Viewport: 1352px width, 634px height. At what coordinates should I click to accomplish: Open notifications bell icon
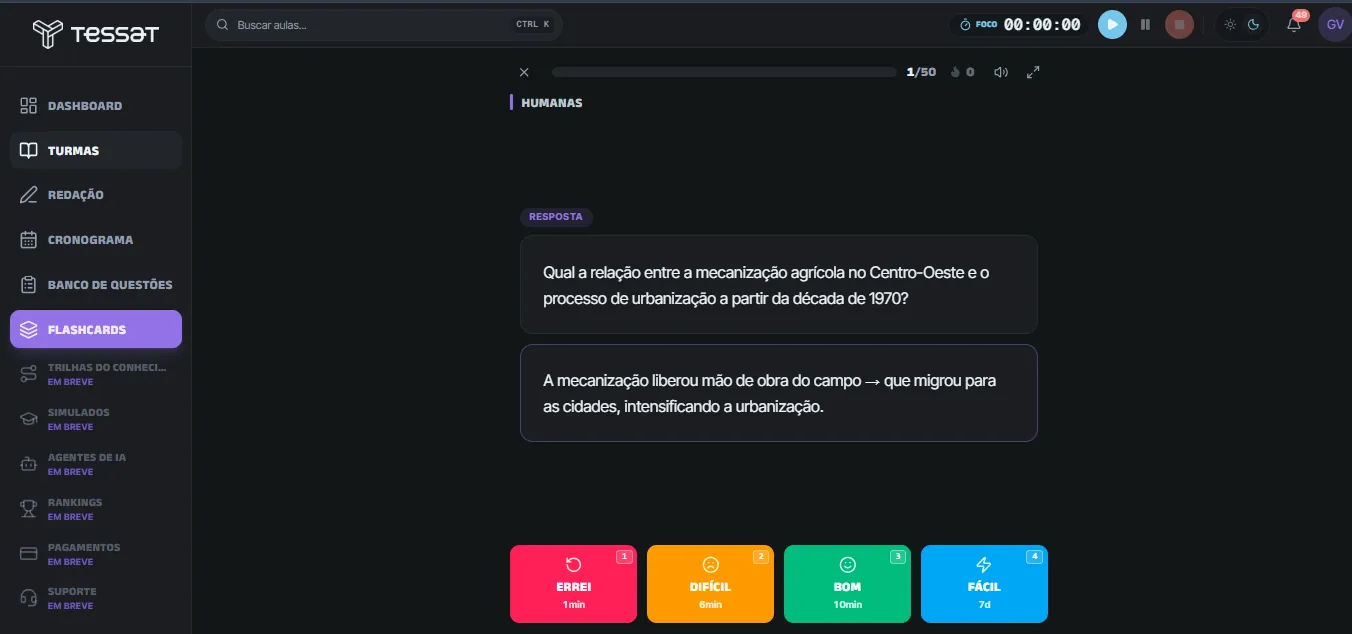1294,24
